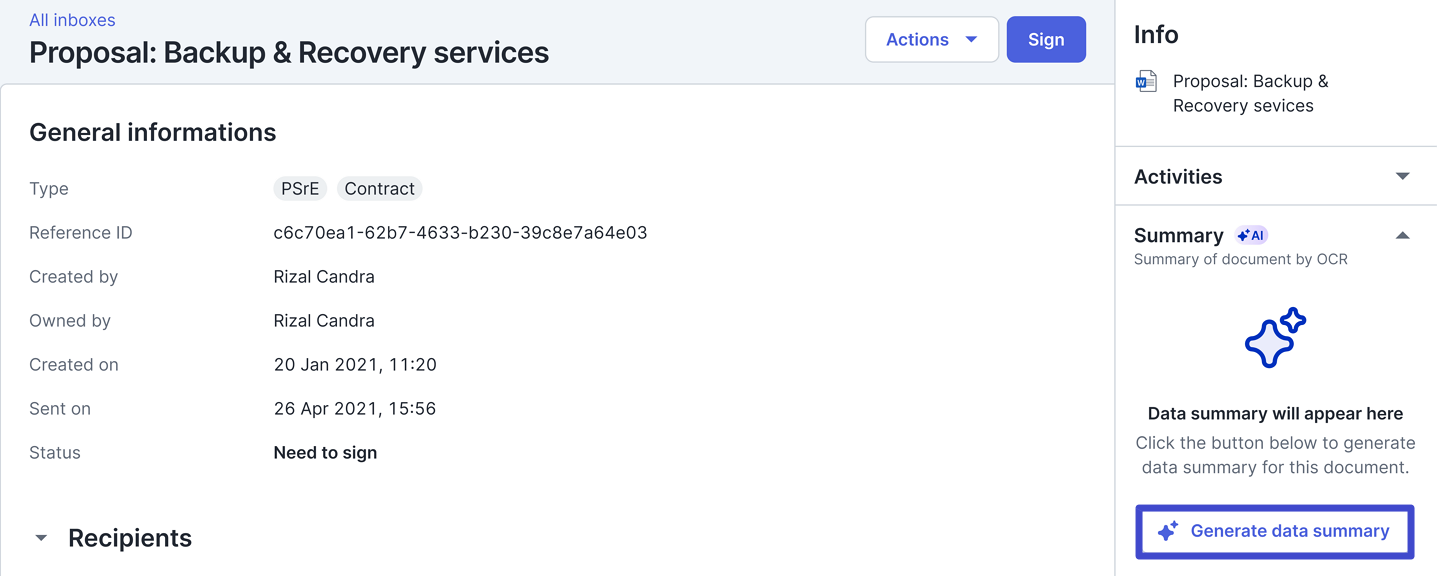Click the large AI sparkle illustration
Viewport: 1437px width, 576px height.
[1275, 338]
